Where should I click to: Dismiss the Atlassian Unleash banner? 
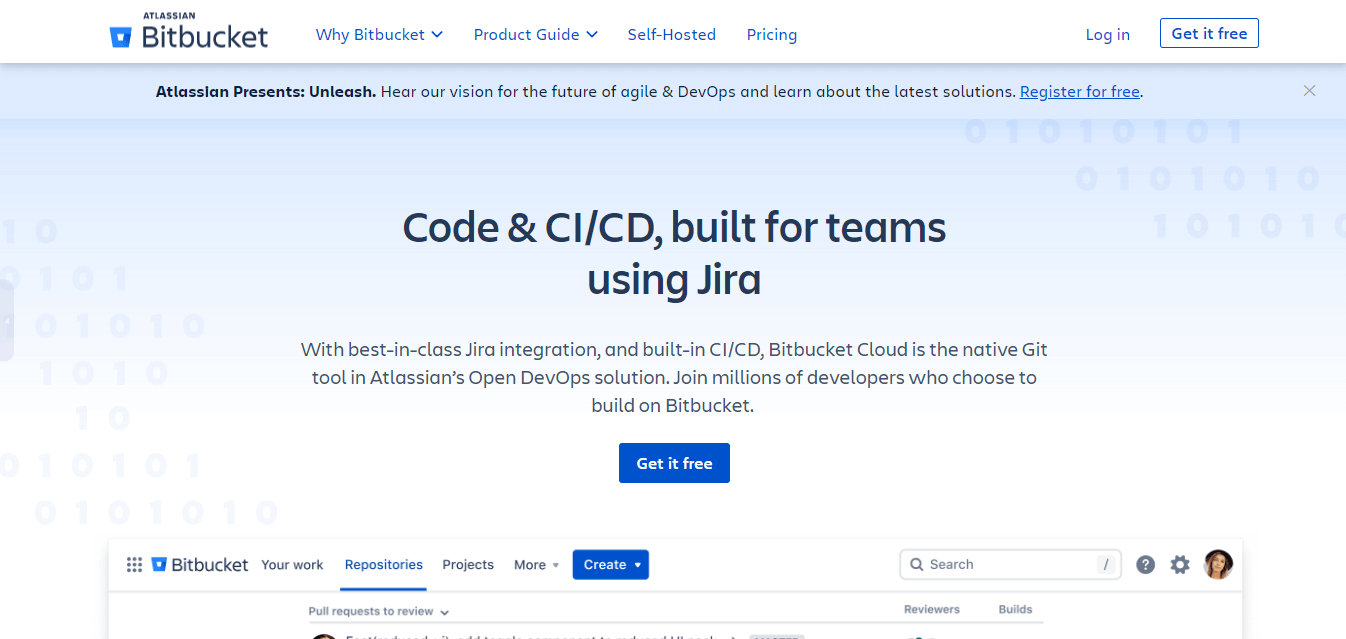(1309, 90)
